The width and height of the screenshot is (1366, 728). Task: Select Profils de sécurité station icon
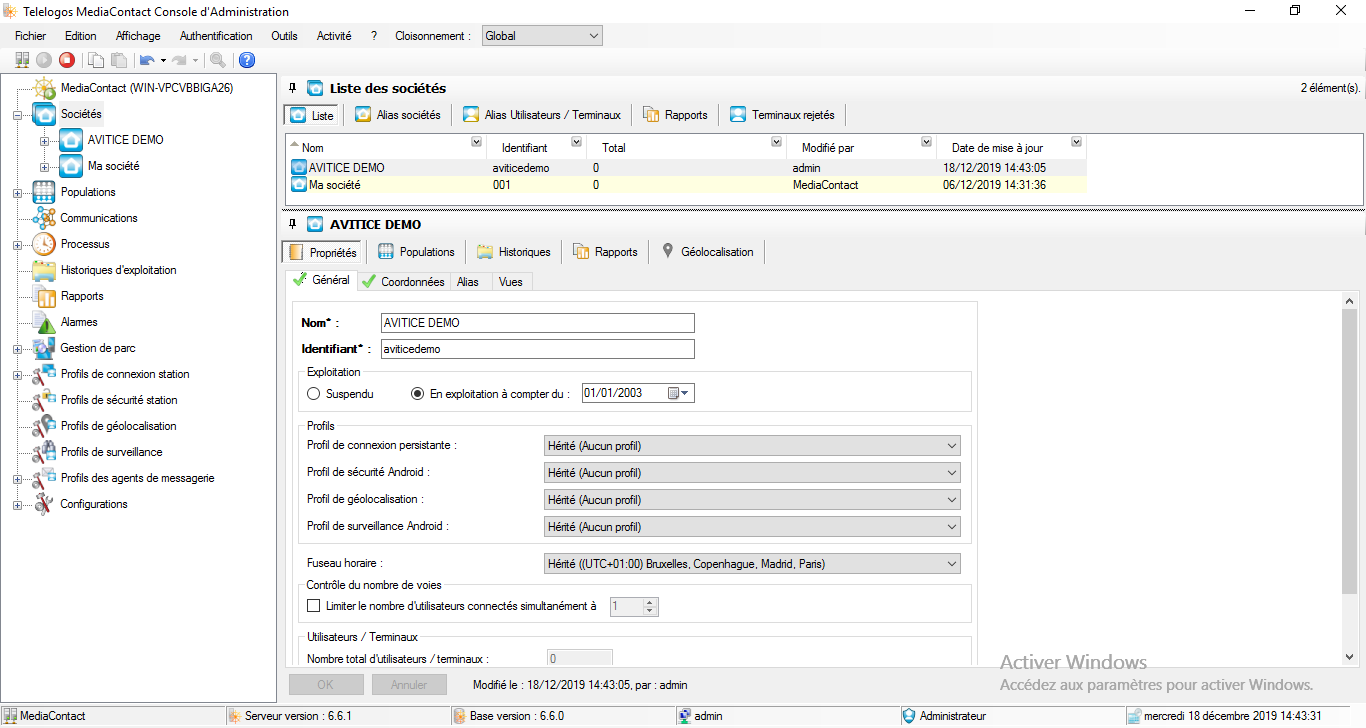coord(44,400)
